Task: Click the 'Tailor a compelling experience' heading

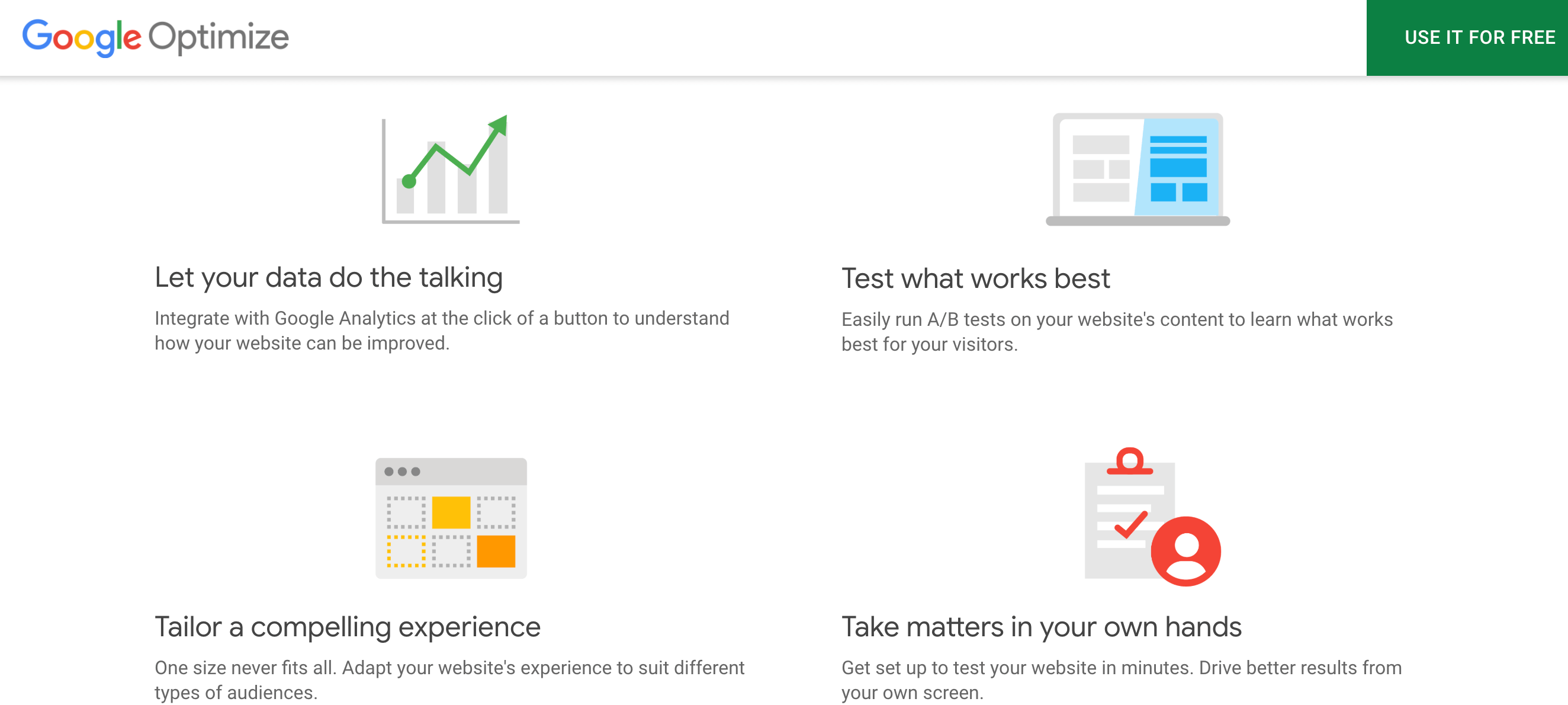Action: pyautogui.click(x=348, y=627)
